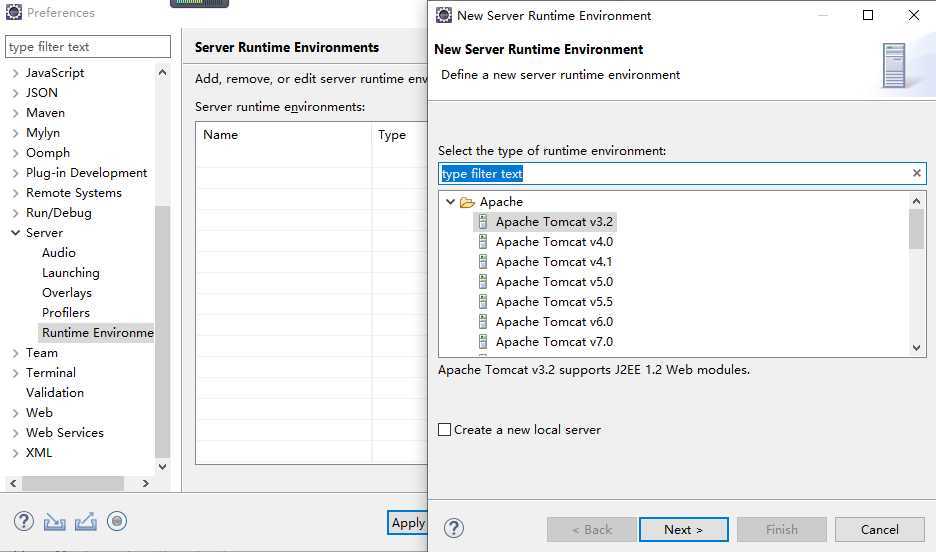
Task: Click the preferences tree horizontal scrollbar thumb
Action: point(73,483)
